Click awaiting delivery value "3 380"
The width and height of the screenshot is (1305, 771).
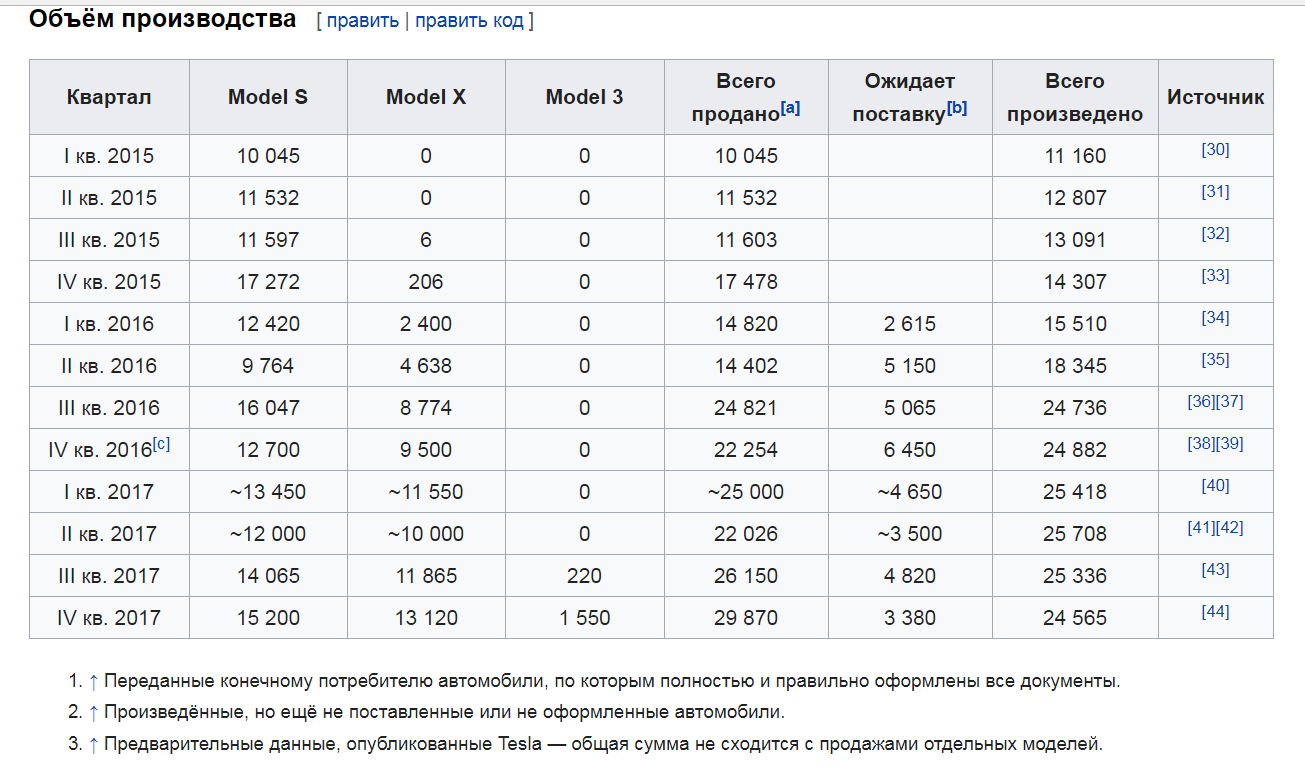click(910, 618)
